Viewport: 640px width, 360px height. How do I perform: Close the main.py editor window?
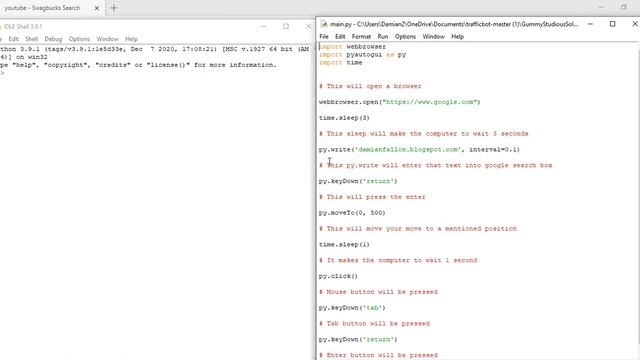(635, 24)
